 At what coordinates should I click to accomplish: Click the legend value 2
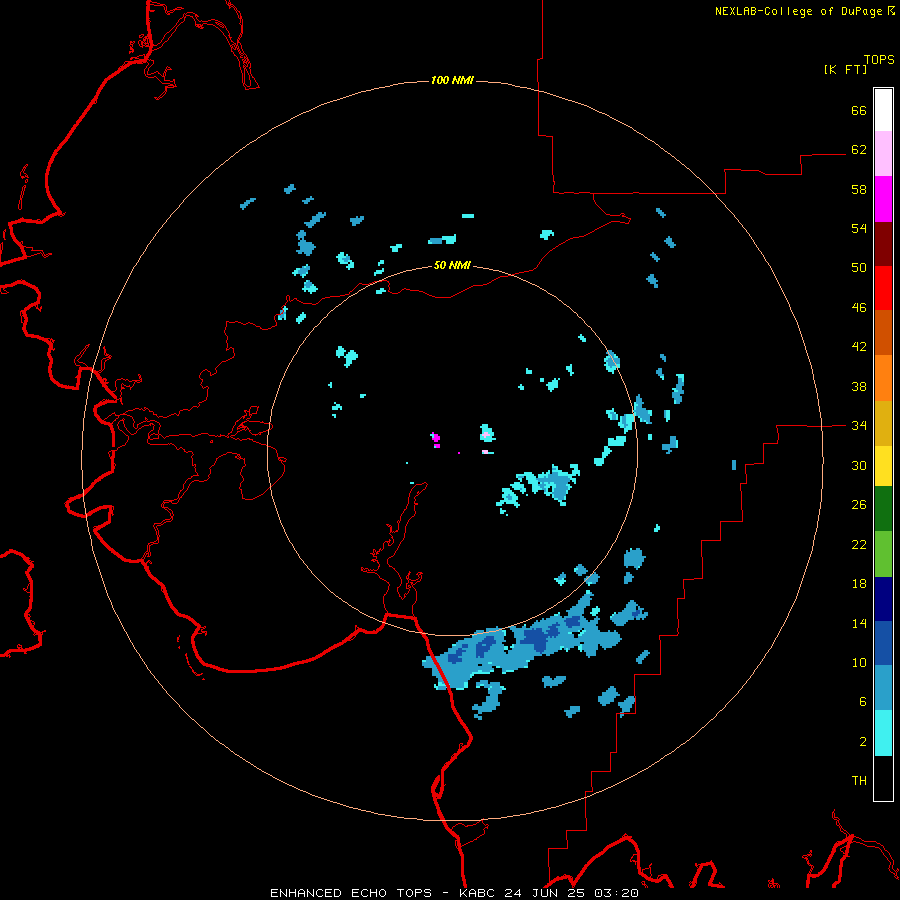point(863,741)
